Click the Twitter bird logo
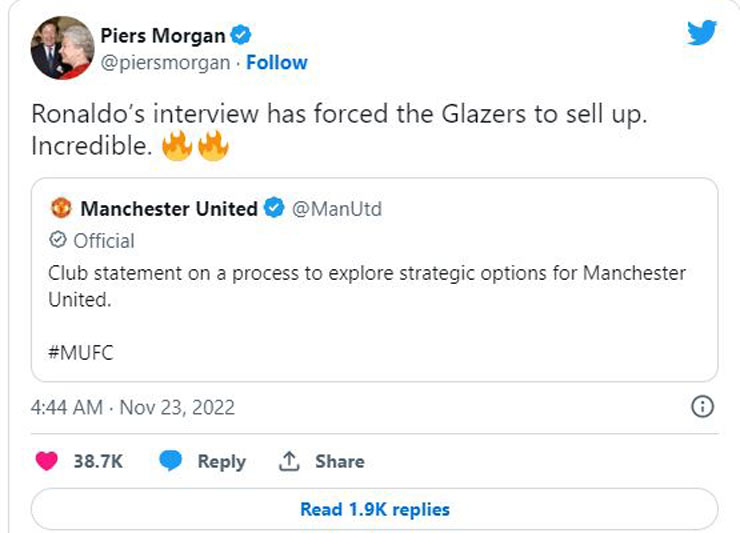The height and width of the screenshot is (533, 740). pyautogui.click(x=702, y=32)
